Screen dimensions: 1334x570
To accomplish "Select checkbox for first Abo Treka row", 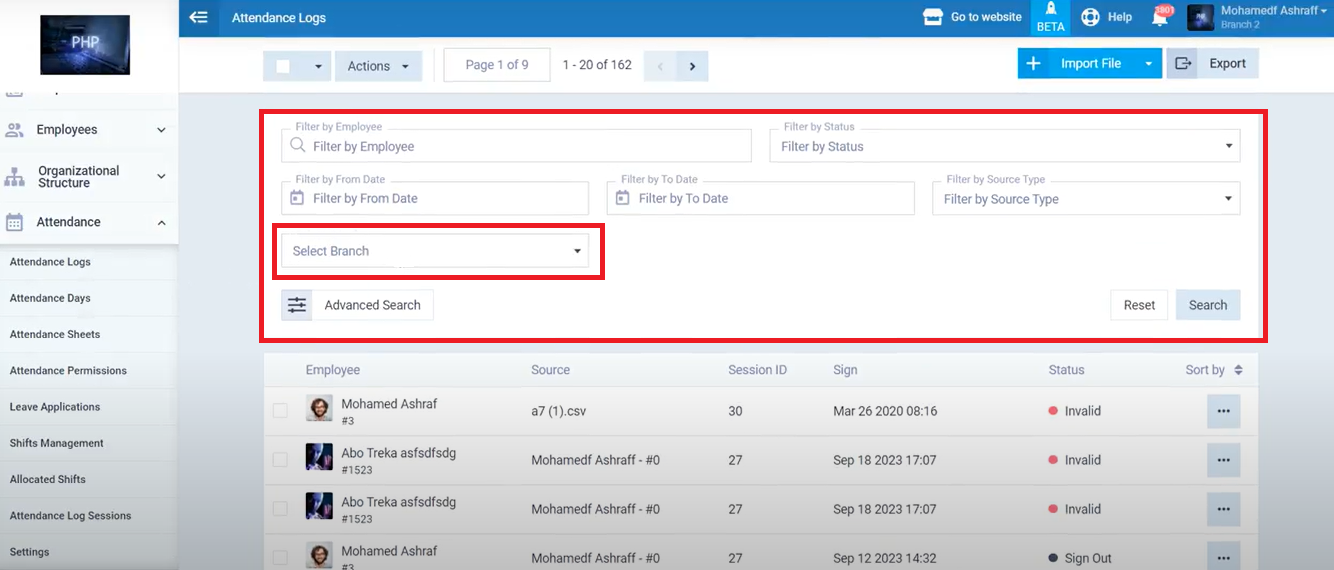I will click(281, 460).
